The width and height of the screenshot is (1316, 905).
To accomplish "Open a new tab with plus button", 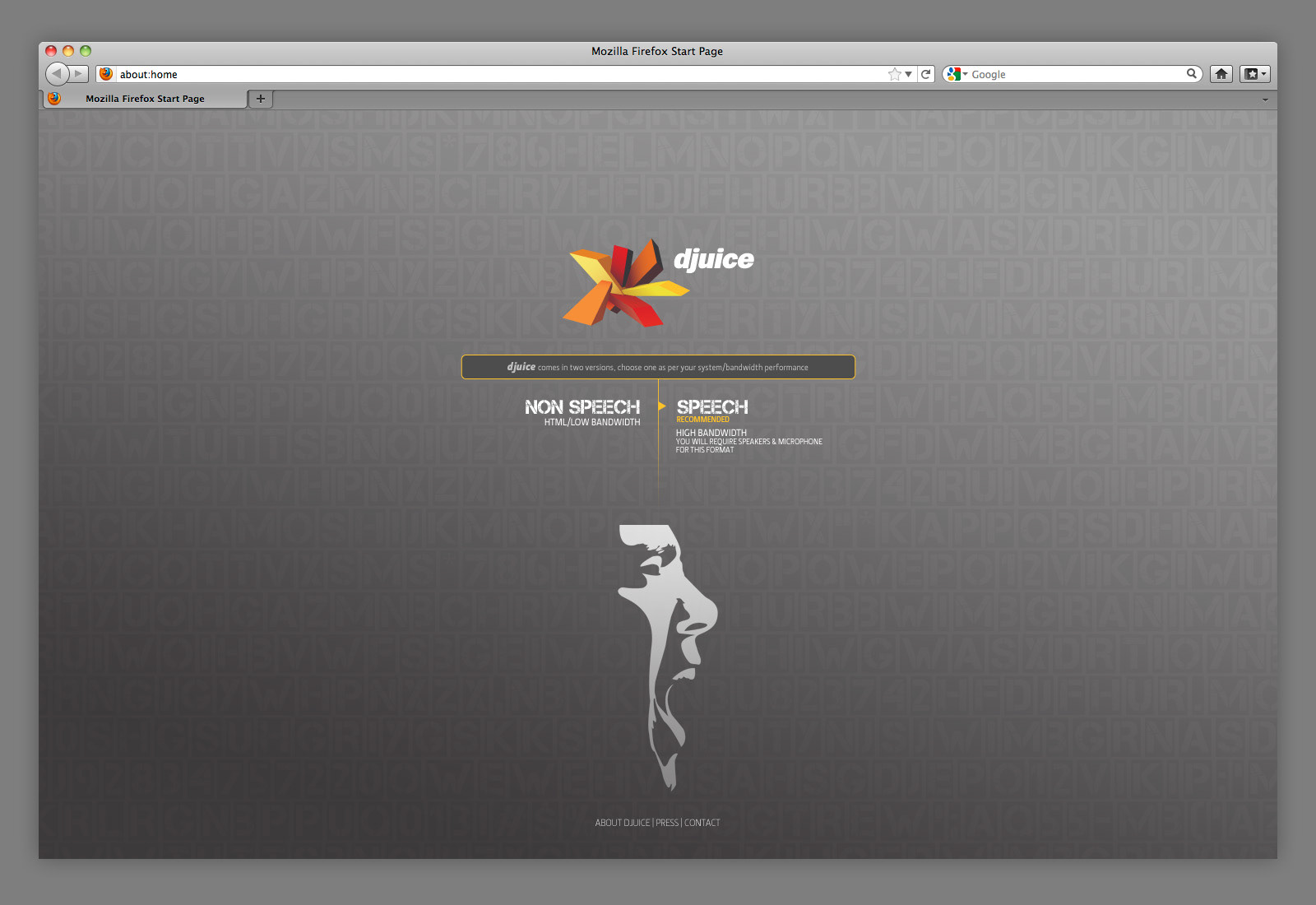I will tap(261, 99).
